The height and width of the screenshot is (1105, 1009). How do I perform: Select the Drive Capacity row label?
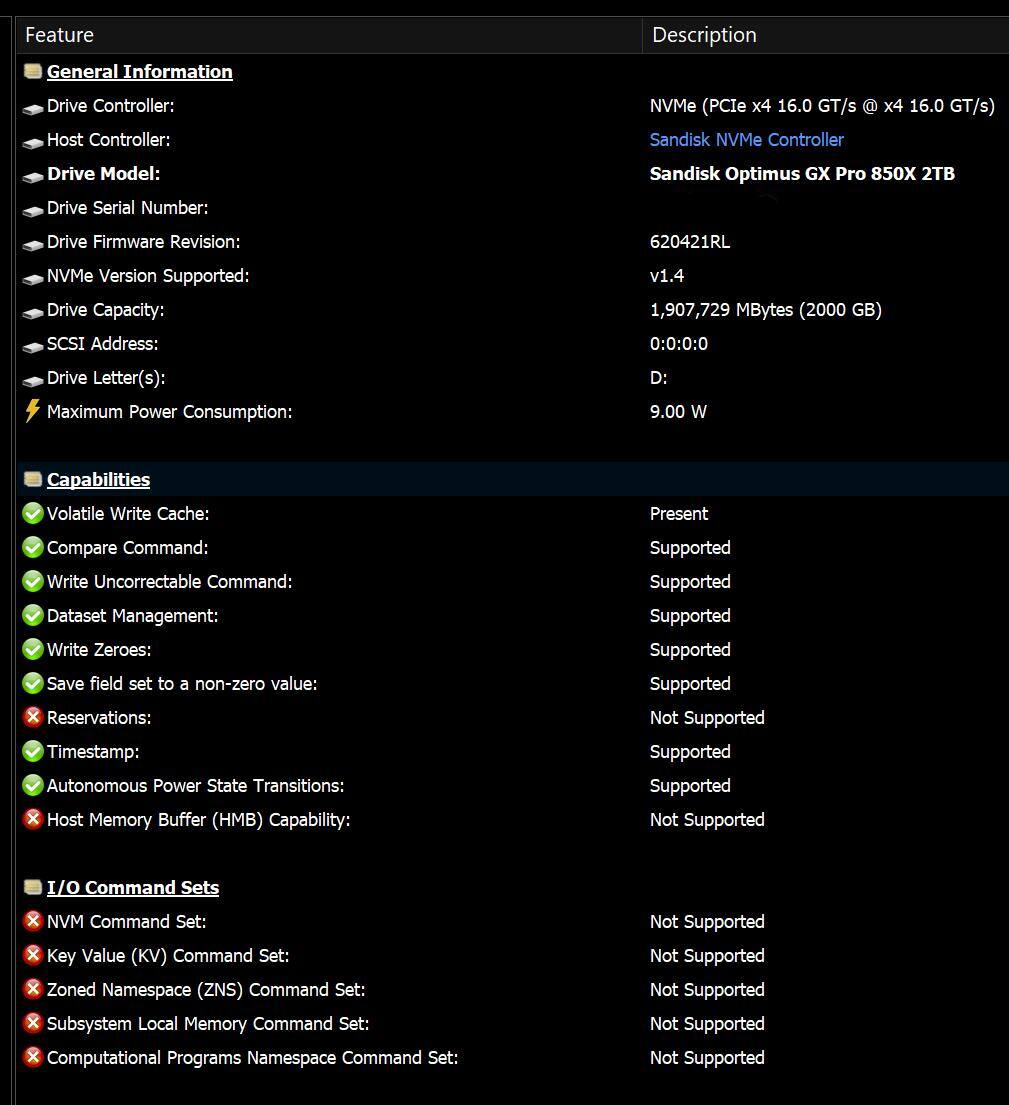(x=106, y=309)
